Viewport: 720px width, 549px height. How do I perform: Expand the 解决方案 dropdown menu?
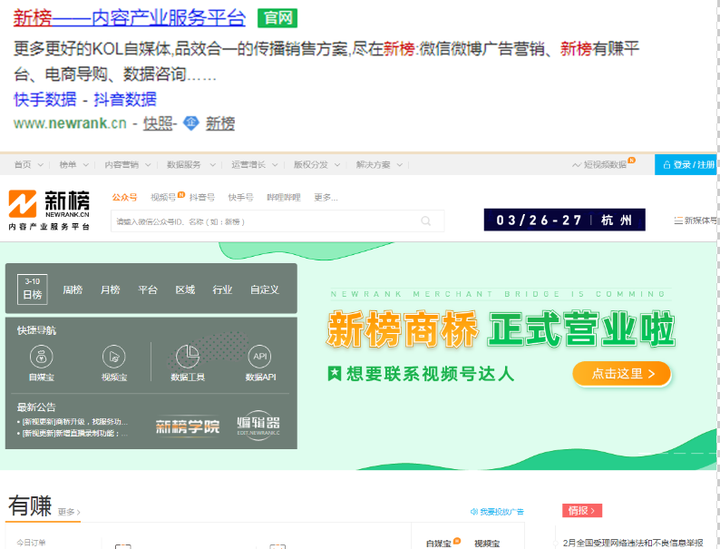click(379, 164)
